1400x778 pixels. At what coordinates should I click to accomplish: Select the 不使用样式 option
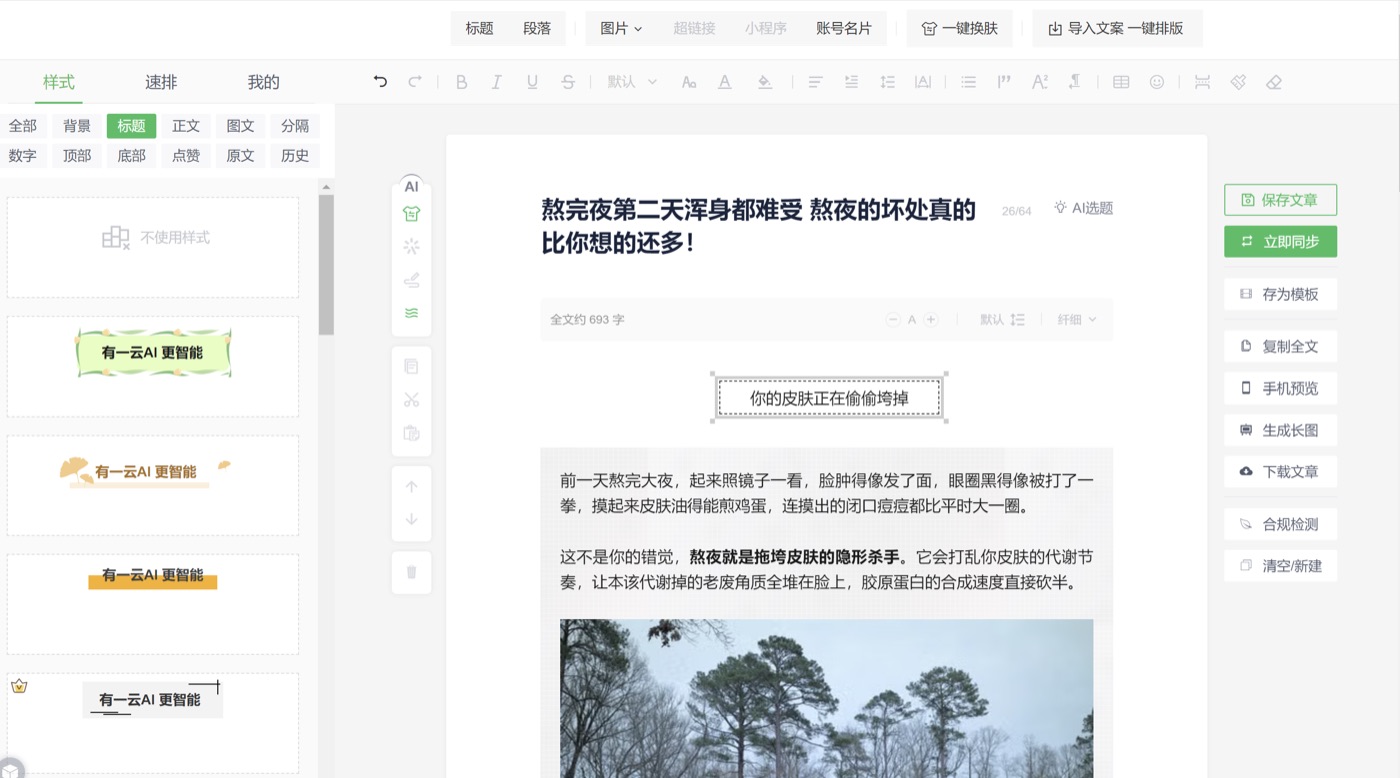pos(153,247)
